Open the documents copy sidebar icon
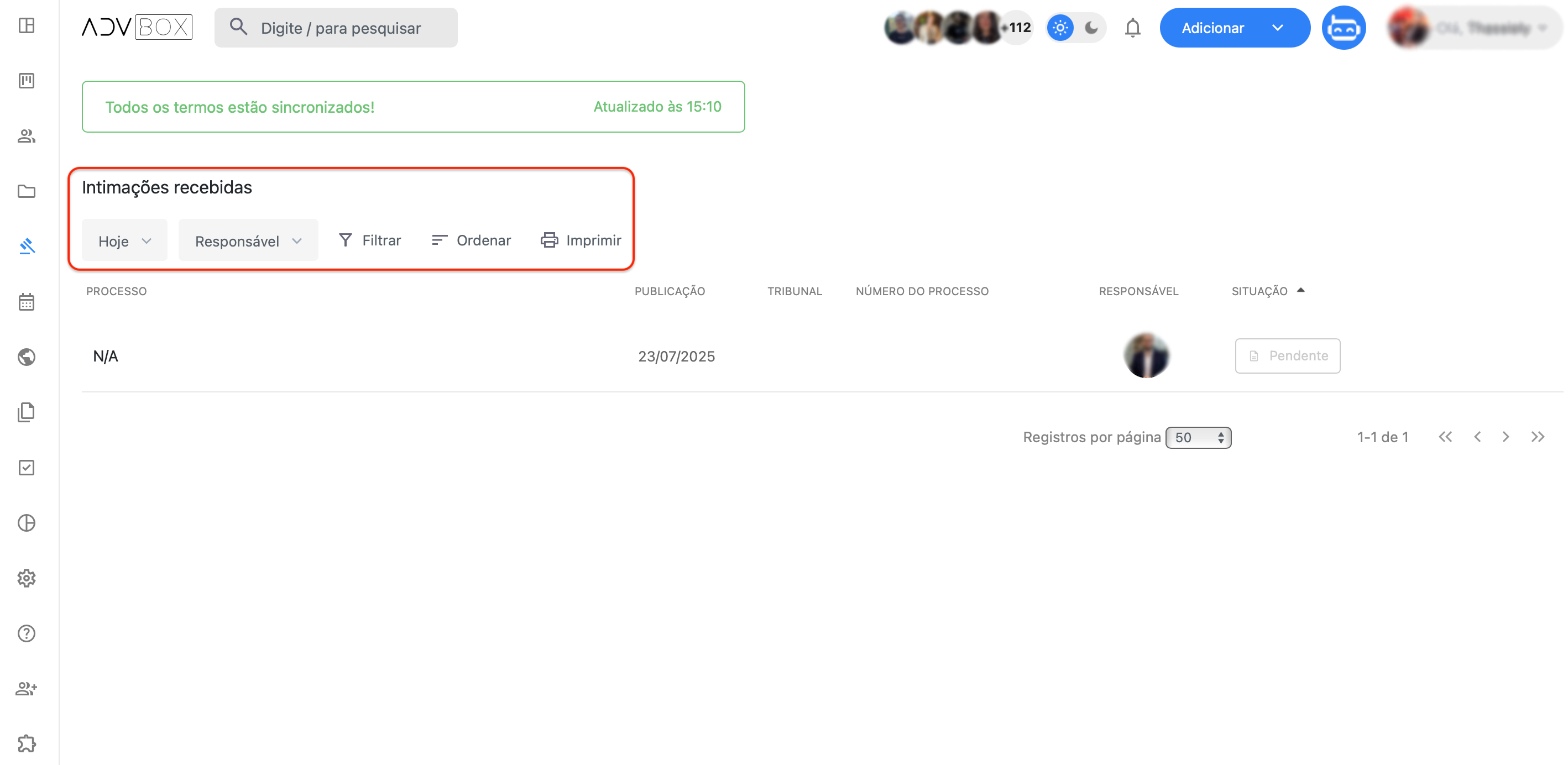The width and height of the screenshot is (1568, 765). (x=26, y=412)
